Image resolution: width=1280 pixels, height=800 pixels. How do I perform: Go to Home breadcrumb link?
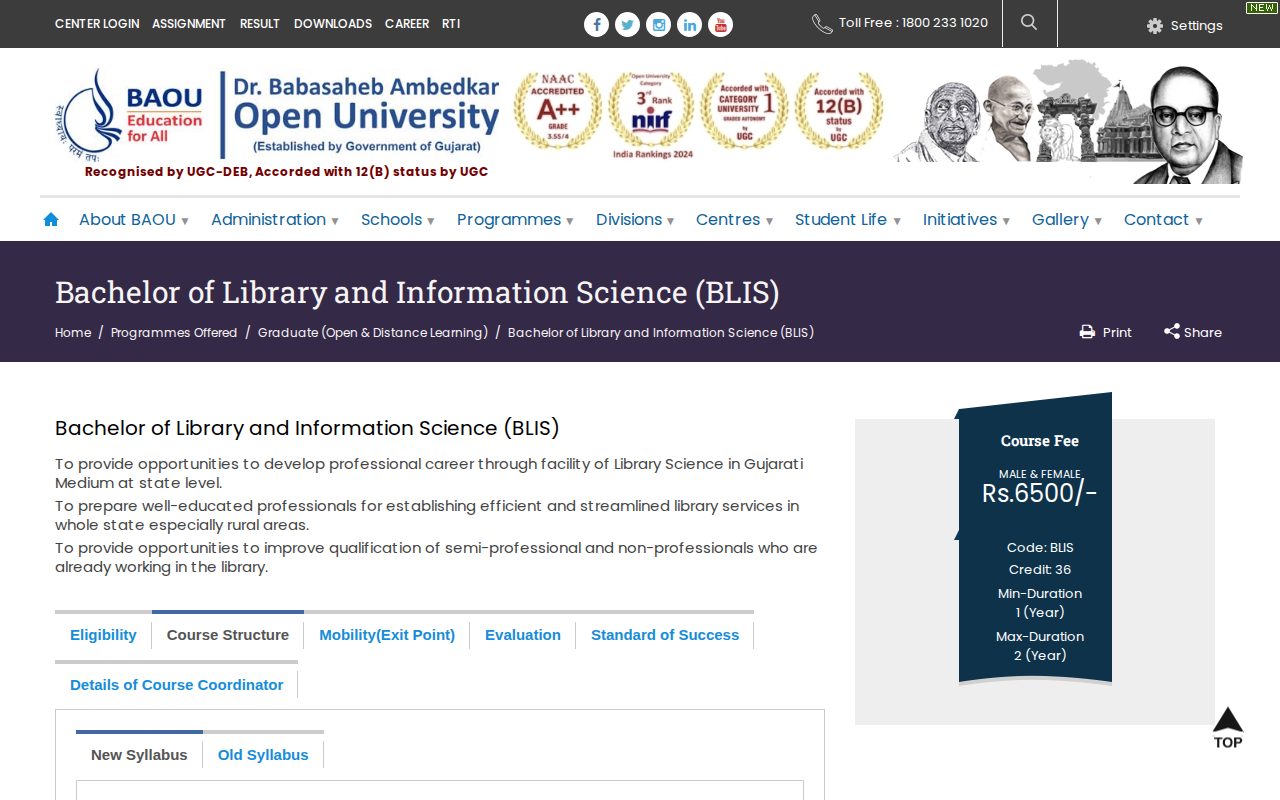[x=73, y=333]
